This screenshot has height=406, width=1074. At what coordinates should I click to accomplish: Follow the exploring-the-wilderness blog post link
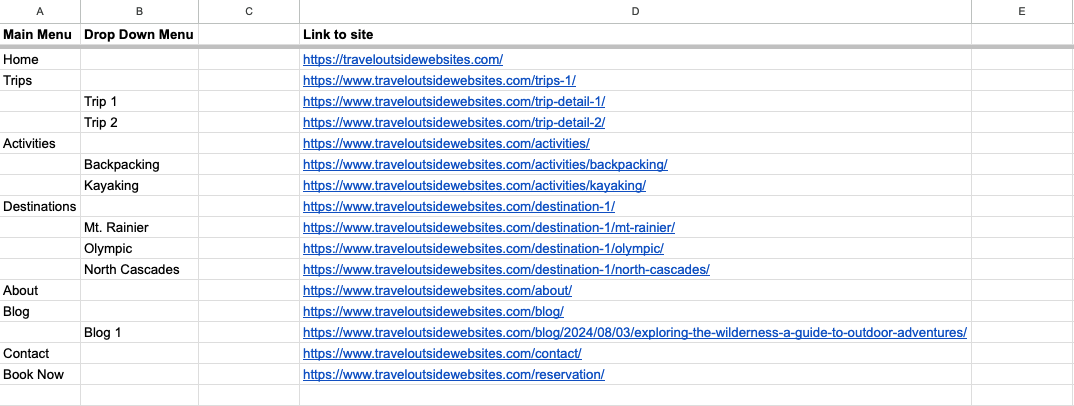point(635,332)
